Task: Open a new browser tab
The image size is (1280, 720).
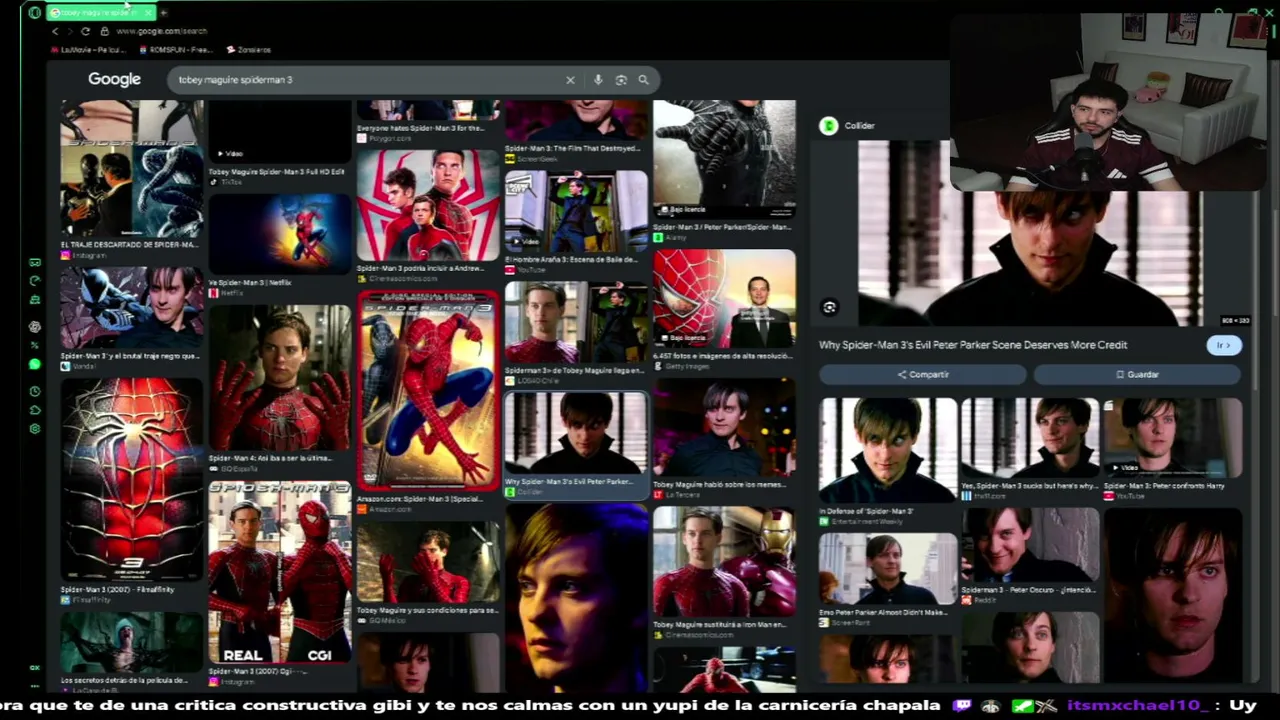Action: click(x=164, y=13)
